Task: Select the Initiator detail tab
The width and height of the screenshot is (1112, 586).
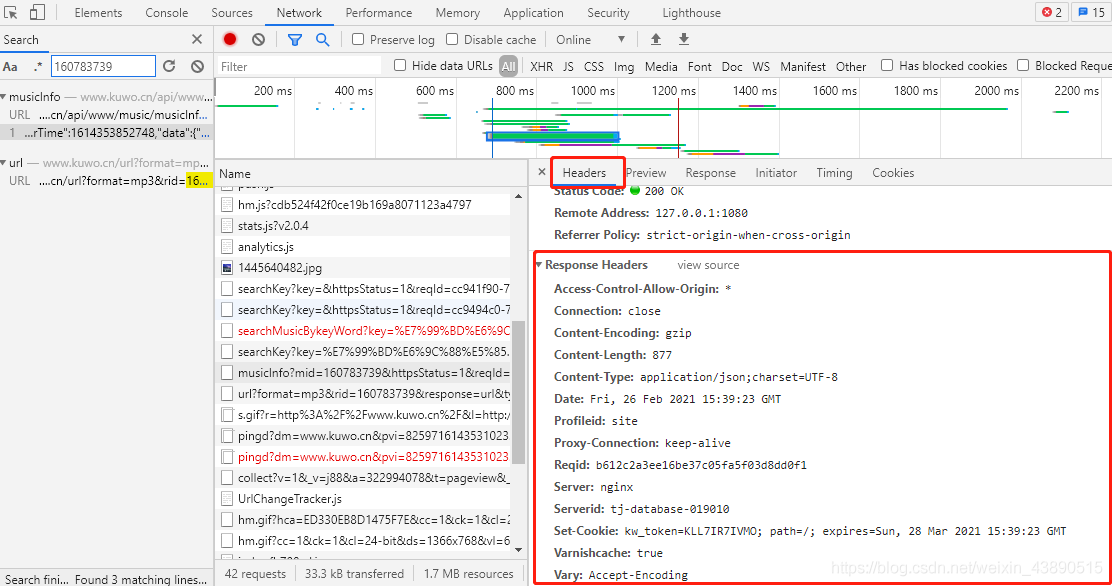Action: coord(776,172)
